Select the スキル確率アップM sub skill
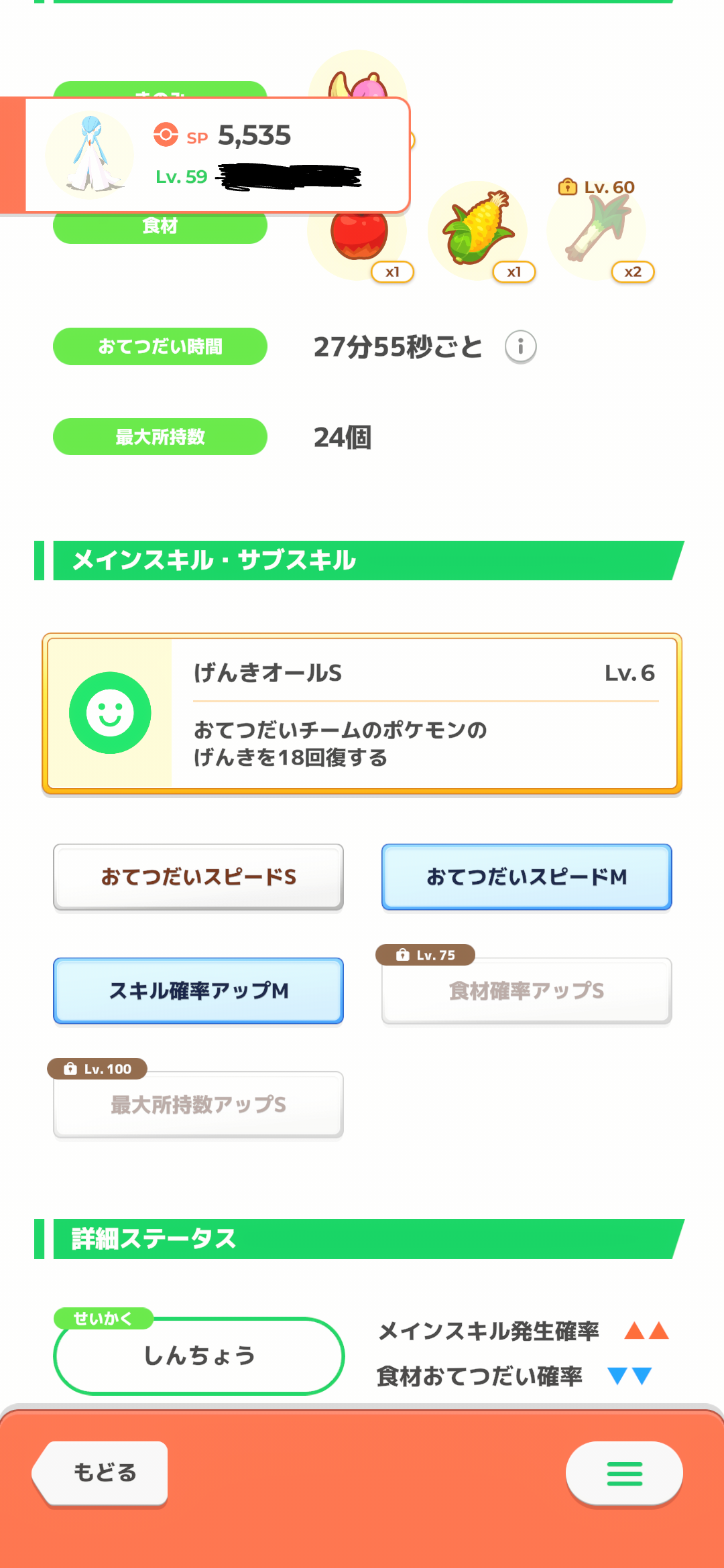The height and width of the screenshot is (1568, 724). click(x=198, y=991)
